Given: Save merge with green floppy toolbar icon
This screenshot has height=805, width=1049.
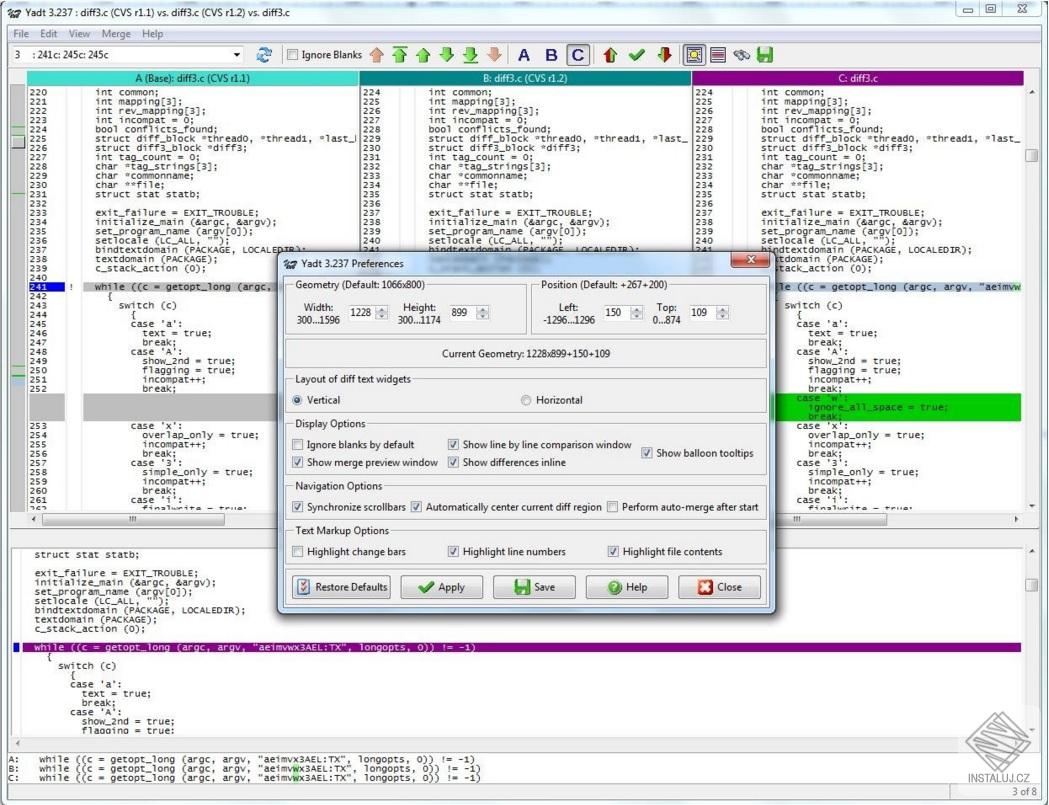Looking at the screenshot, I should pyautogui.click(x=765, y=55).
